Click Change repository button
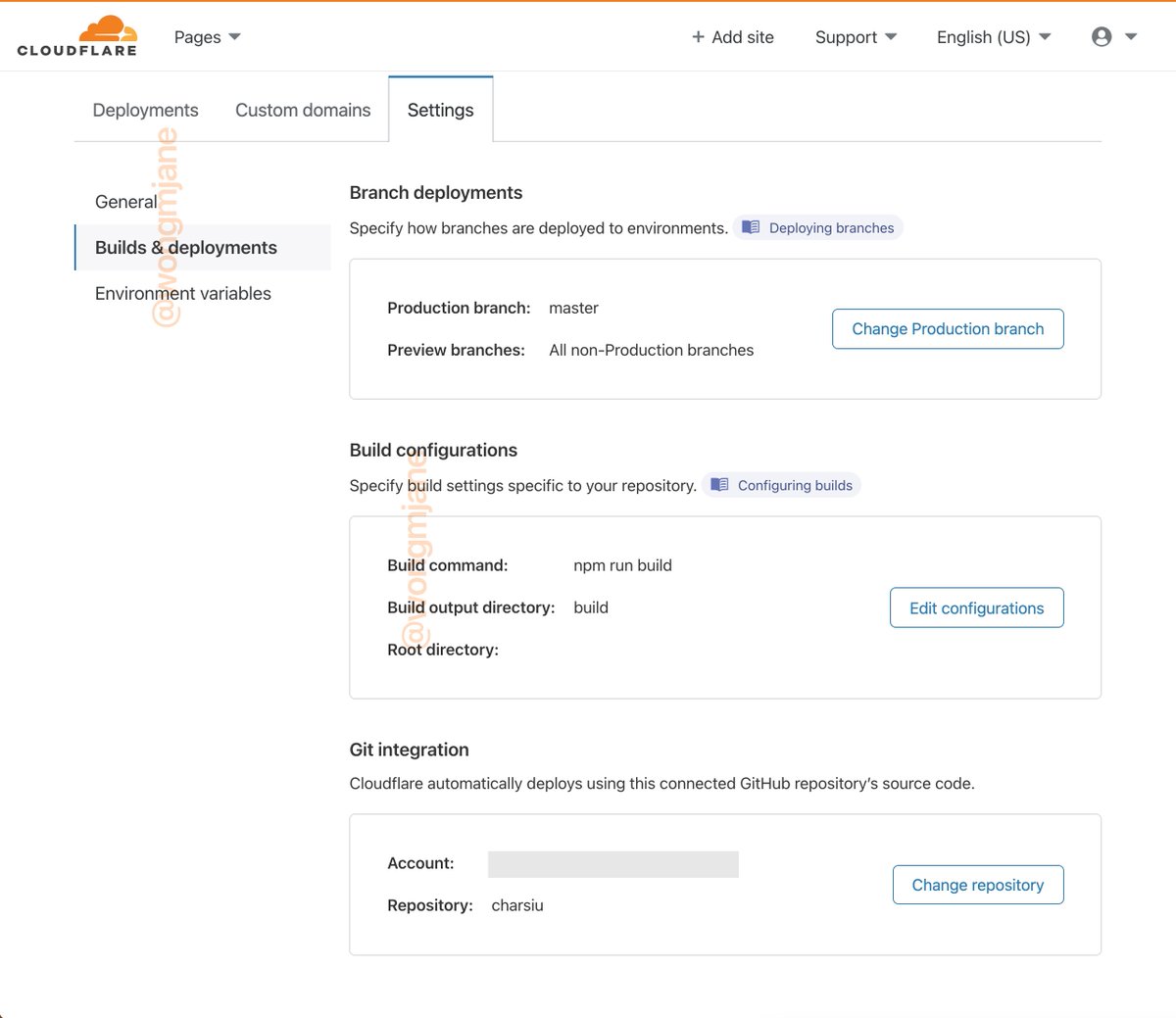Viewport: 1176px width, 1018px height. (x=978, y=885)
